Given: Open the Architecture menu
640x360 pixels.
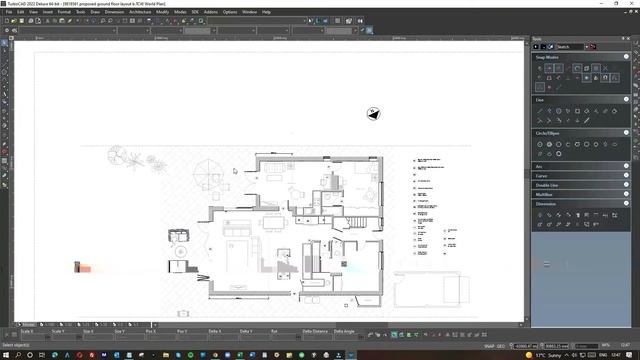Looking at the screenshot, I should (x=140, y=12).
